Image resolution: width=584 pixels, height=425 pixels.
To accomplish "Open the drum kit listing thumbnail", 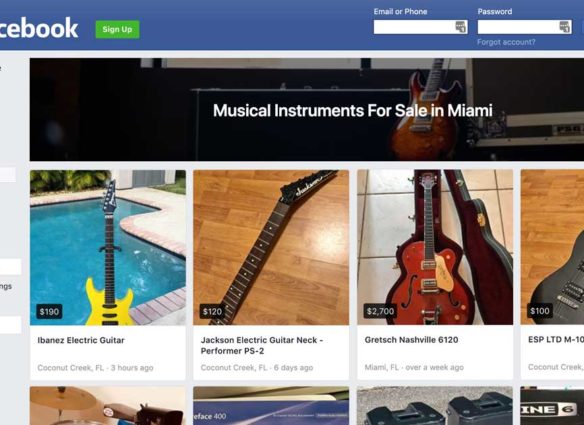I will click(x=108, y=406).
